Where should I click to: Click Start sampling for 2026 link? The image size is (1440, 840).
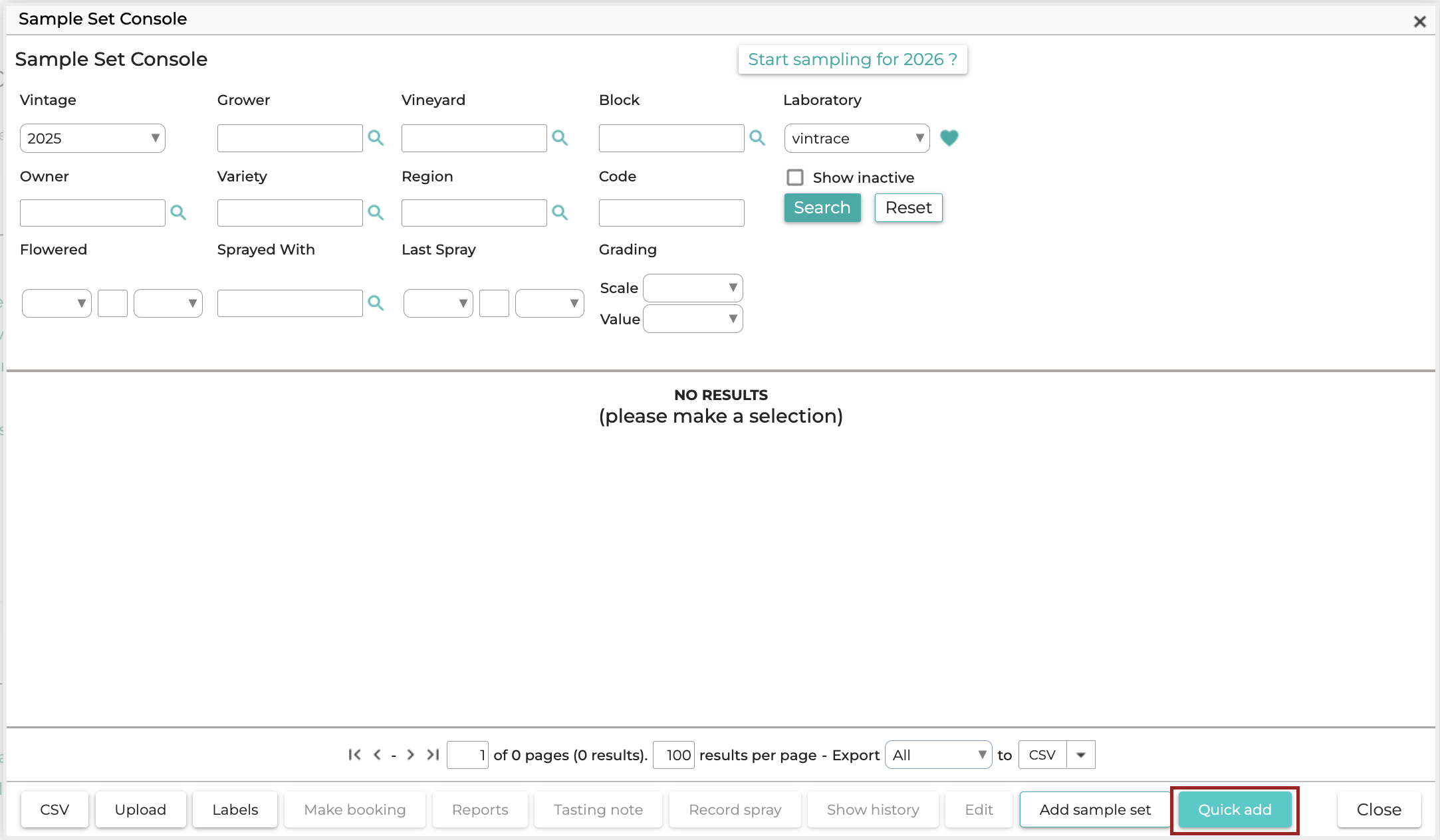[x=852, y=59]
